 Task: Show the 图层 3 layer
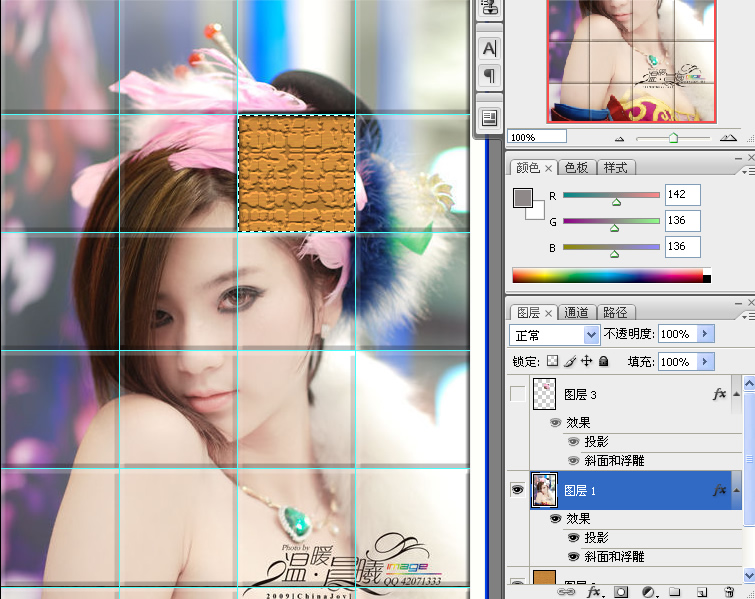click(x=517, y=394)
